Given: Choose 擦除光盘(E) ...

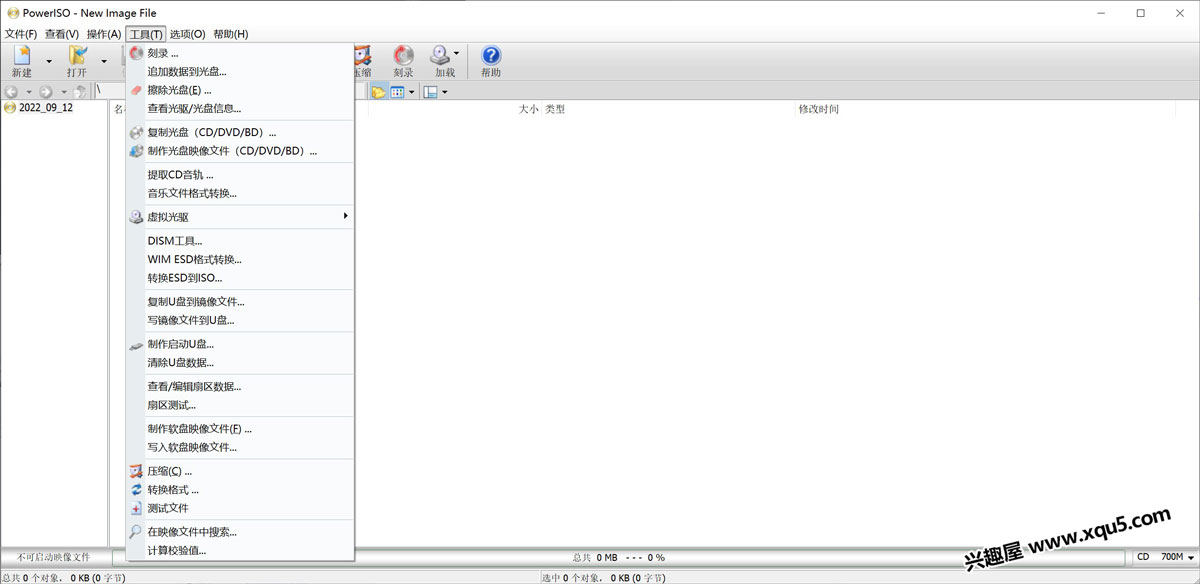Looking at the screenshot, I should point(240,90).
